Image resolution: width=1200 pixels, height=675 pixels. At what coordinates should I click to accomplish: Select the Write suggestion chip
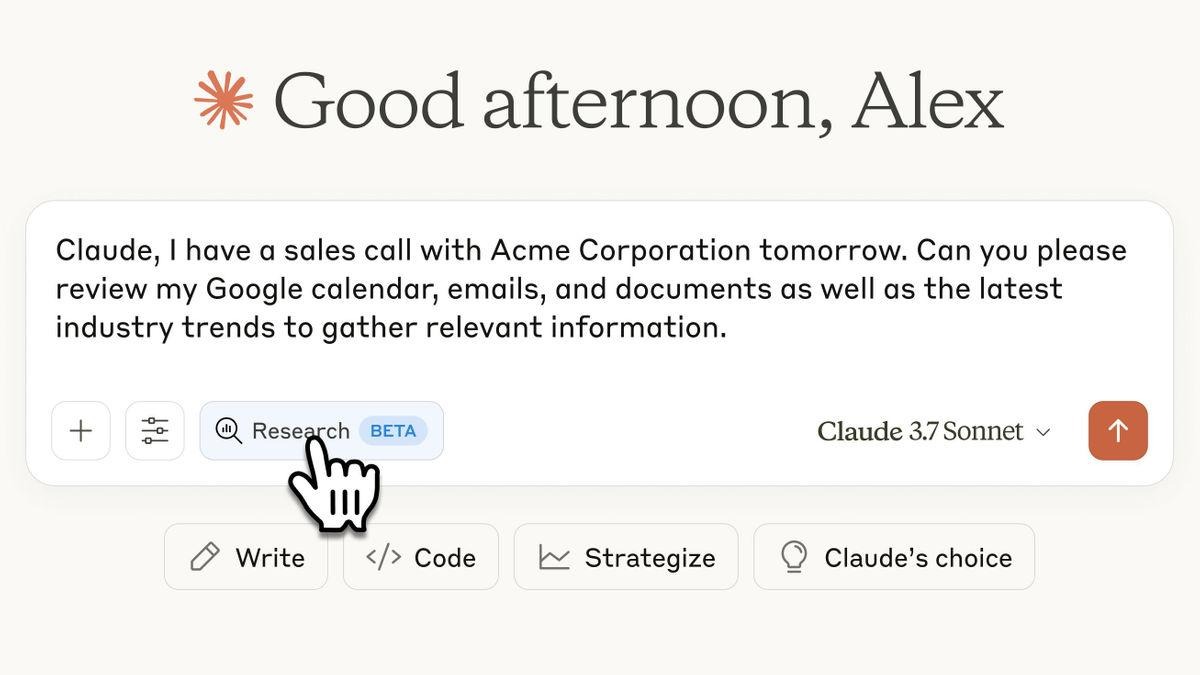point(246,555)
